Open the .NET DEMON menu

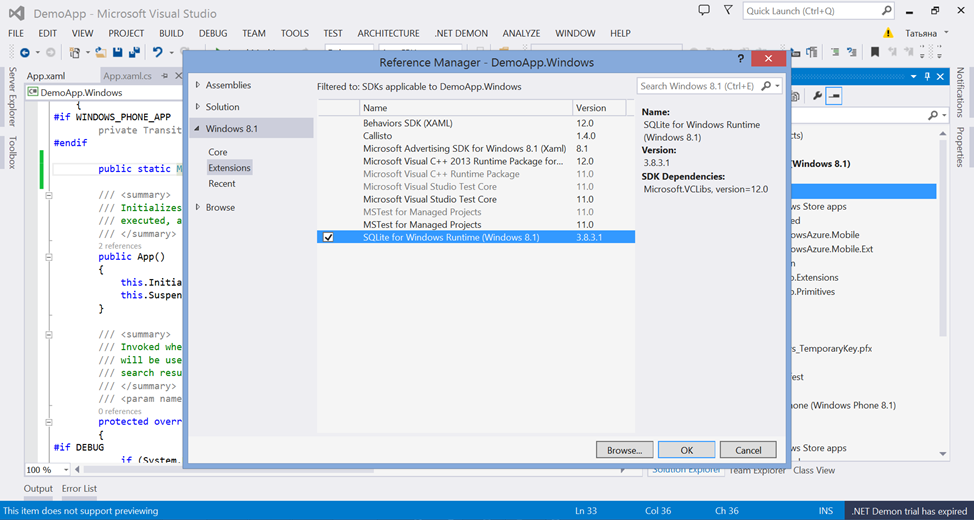(462, 34)
